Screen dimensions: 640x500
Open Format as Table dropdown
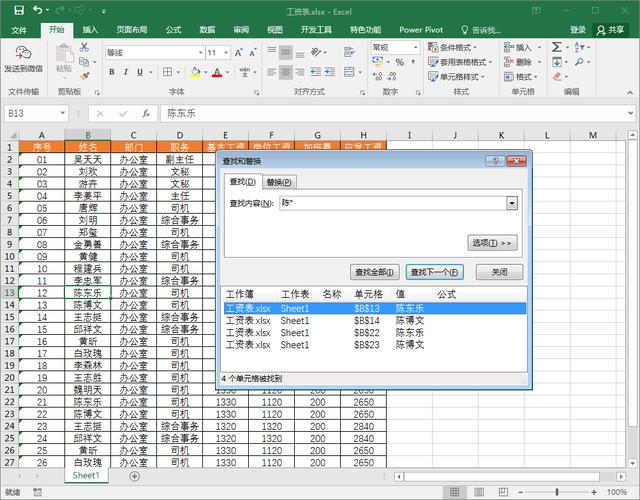[x=460, y=62]
